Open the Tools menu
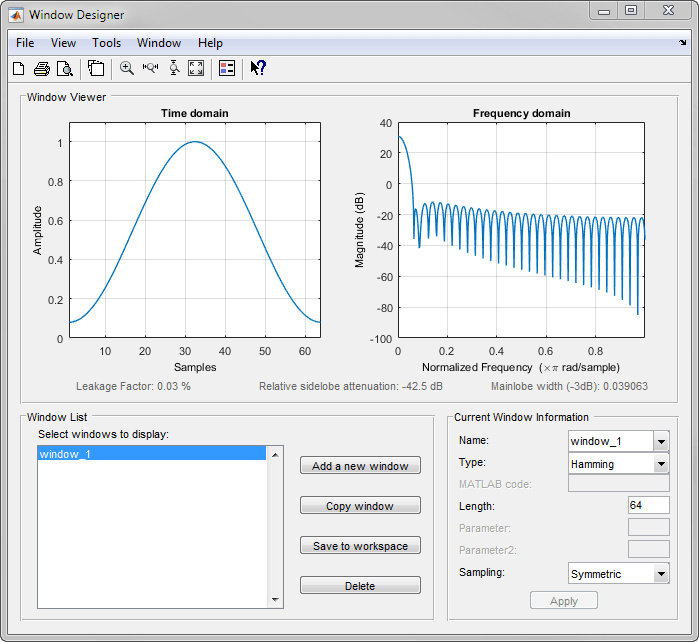This screenshot has width=699, height=642. (x=107, y=43)
